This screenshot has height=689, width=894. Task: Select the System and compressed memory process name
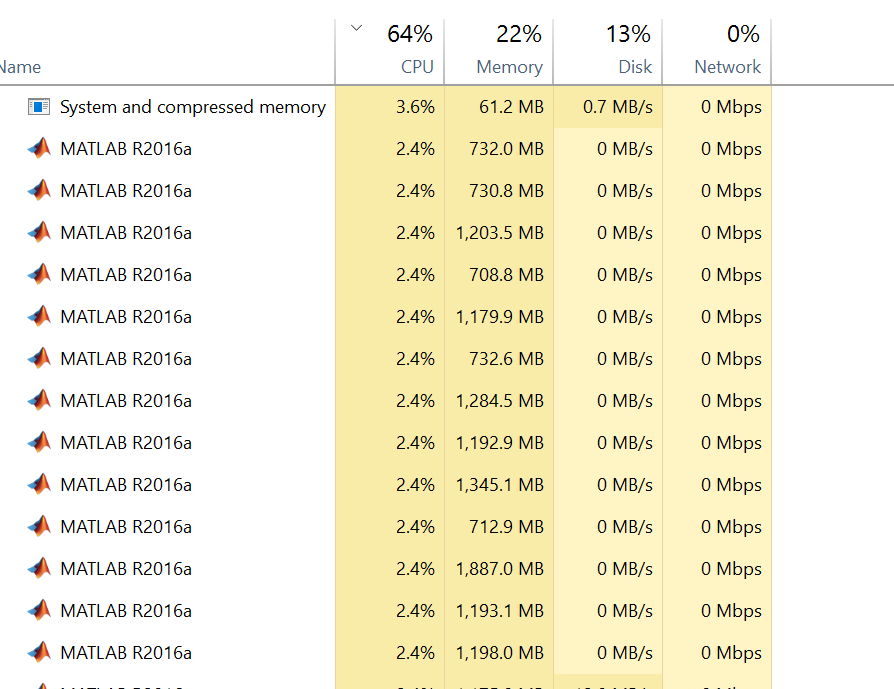(193, 107)
